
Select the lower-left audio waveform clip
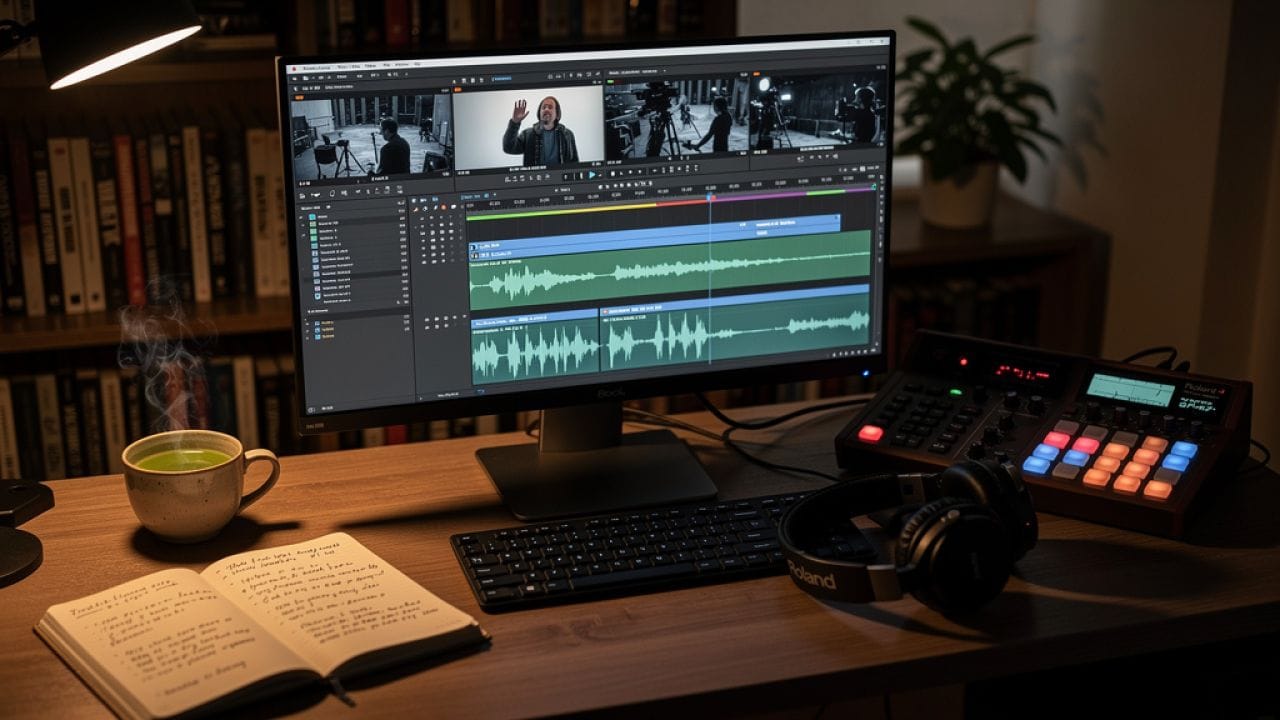[x=534, y=346]
